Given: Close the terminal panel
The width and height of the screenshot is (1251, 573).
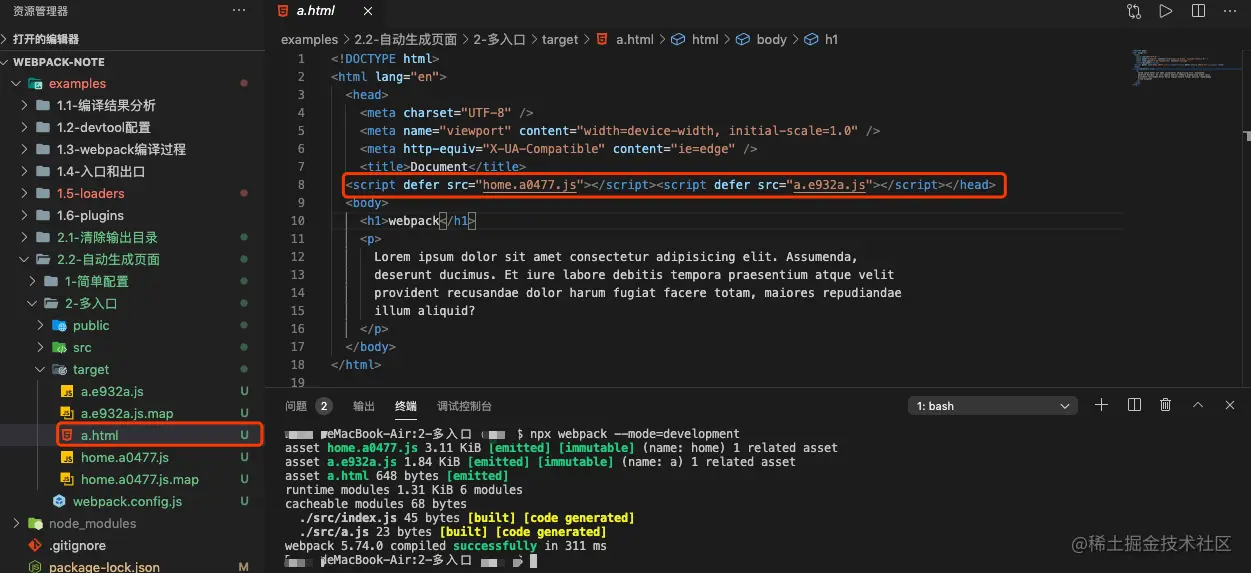Looking at the screenshot, I should pos(1229,405).
